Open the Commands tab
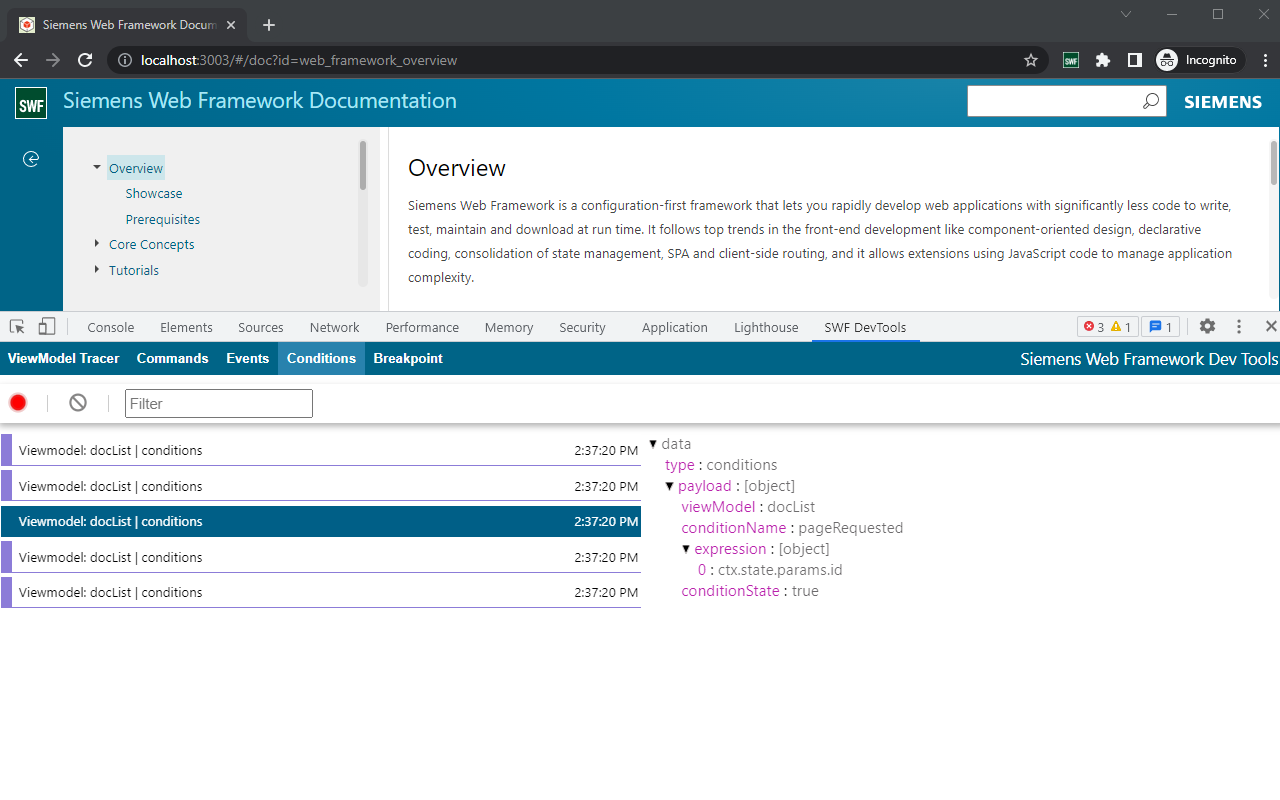The image size is (1280, 800). (x=173, y=358)
